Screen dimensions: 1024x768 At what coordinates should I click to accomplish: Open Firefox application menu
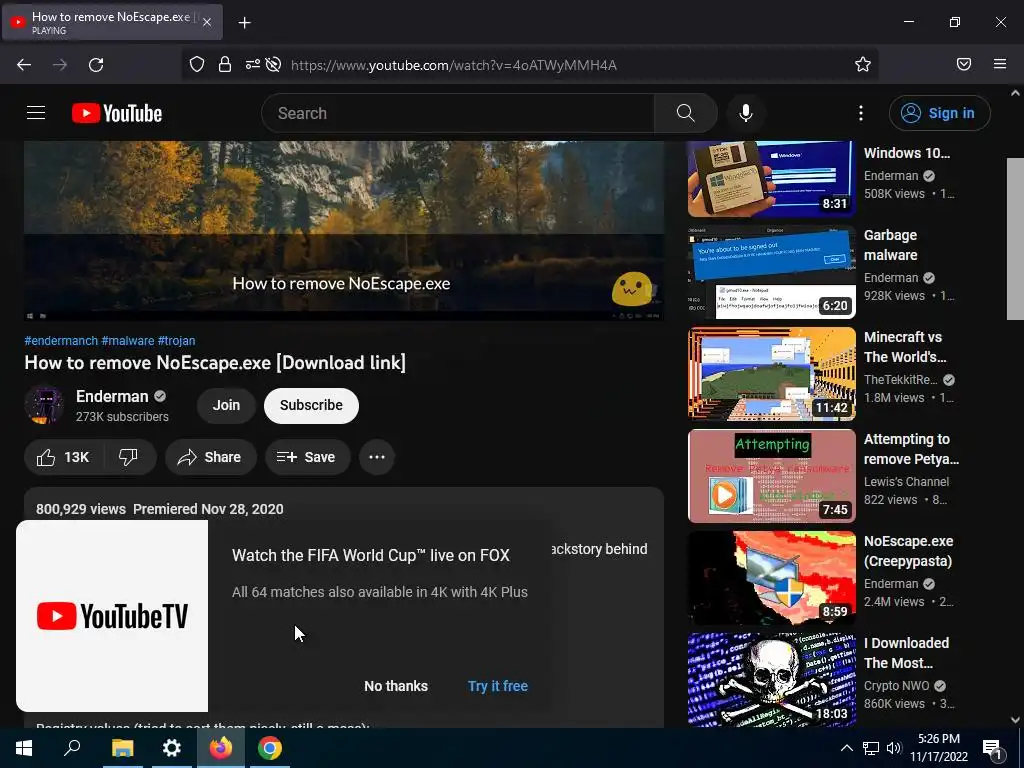999,64
